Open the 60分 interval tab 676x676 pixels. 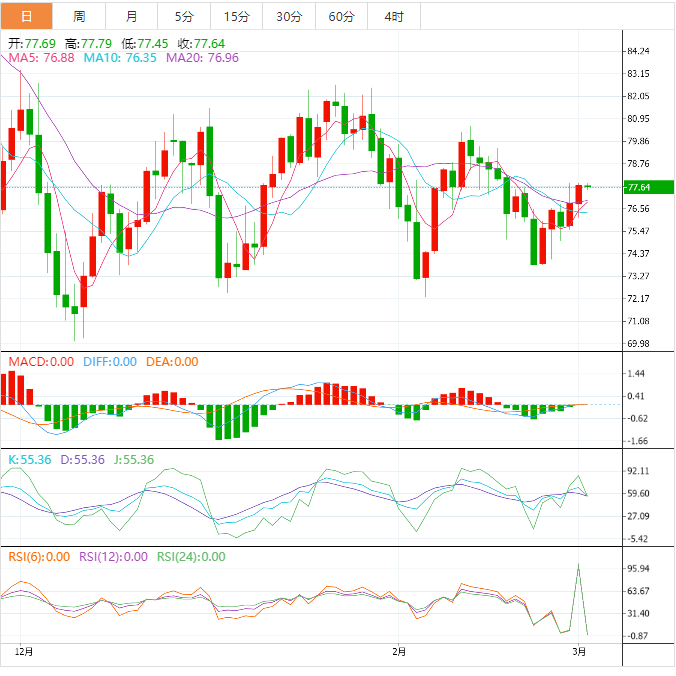coord(342,16)
